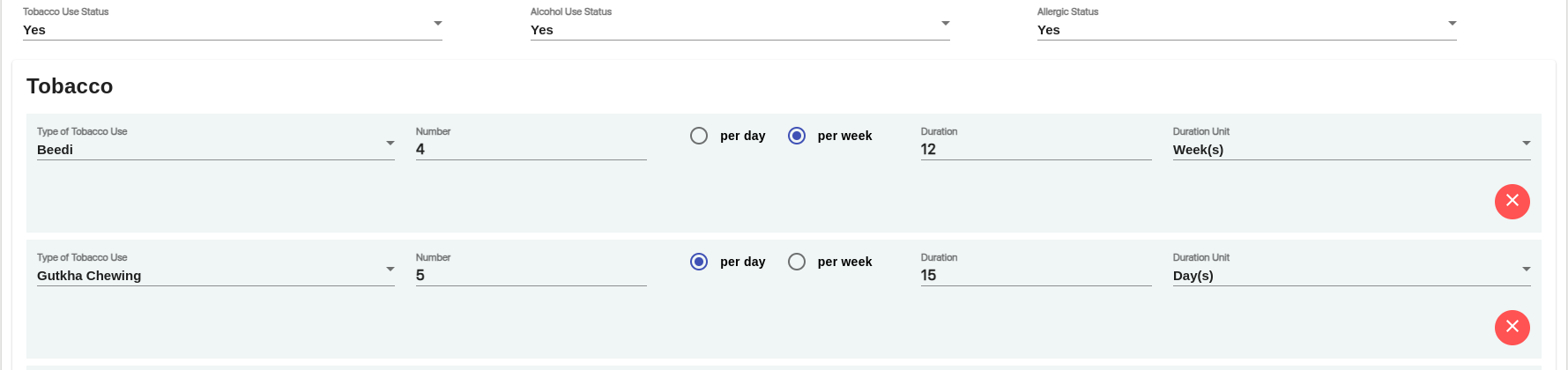Open the Alcohol Use Status dropdown
1568x370 pixels.
click(740, 24)
